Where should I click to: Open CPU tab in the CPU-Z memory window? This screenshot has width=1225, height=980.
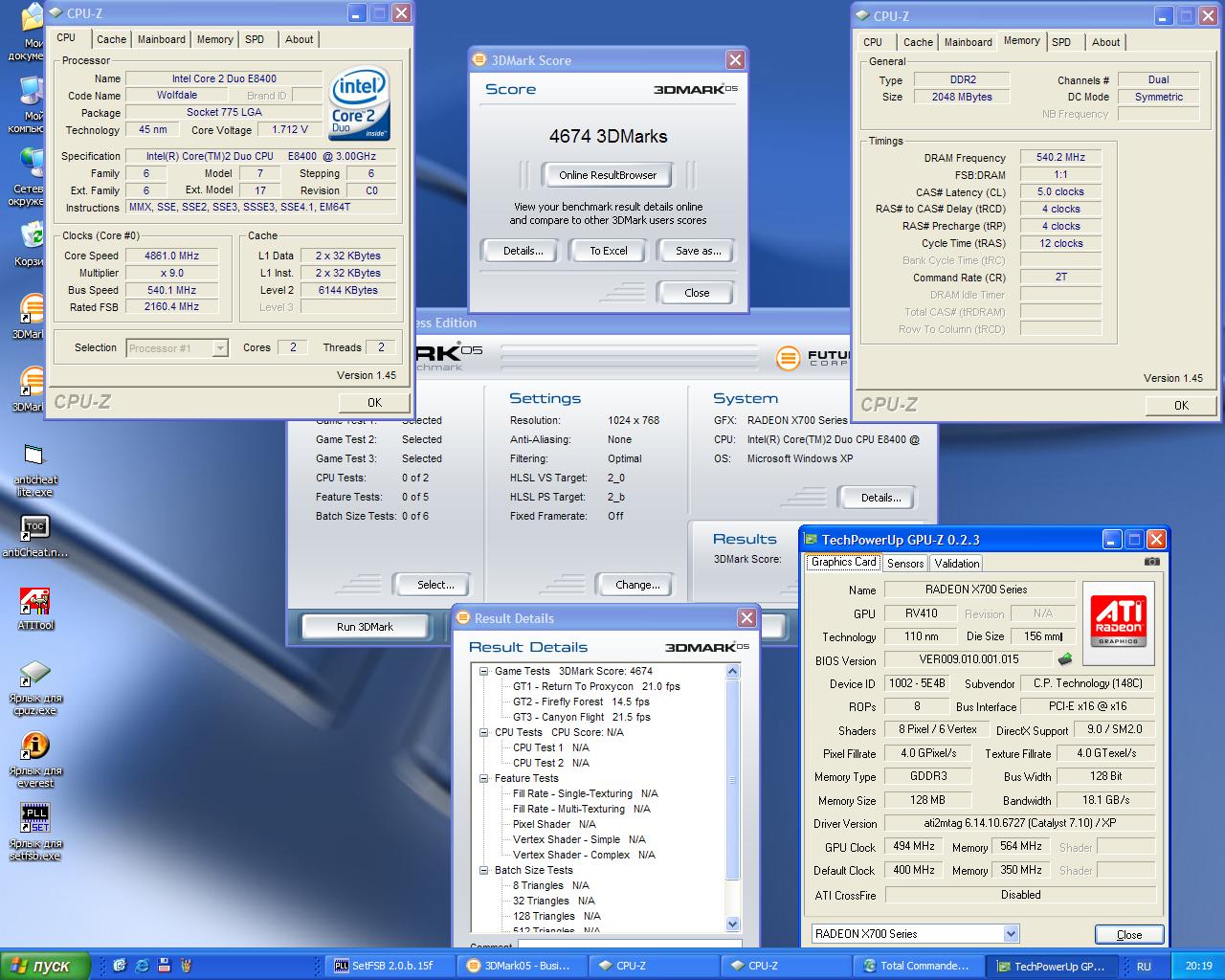[873, 42]
